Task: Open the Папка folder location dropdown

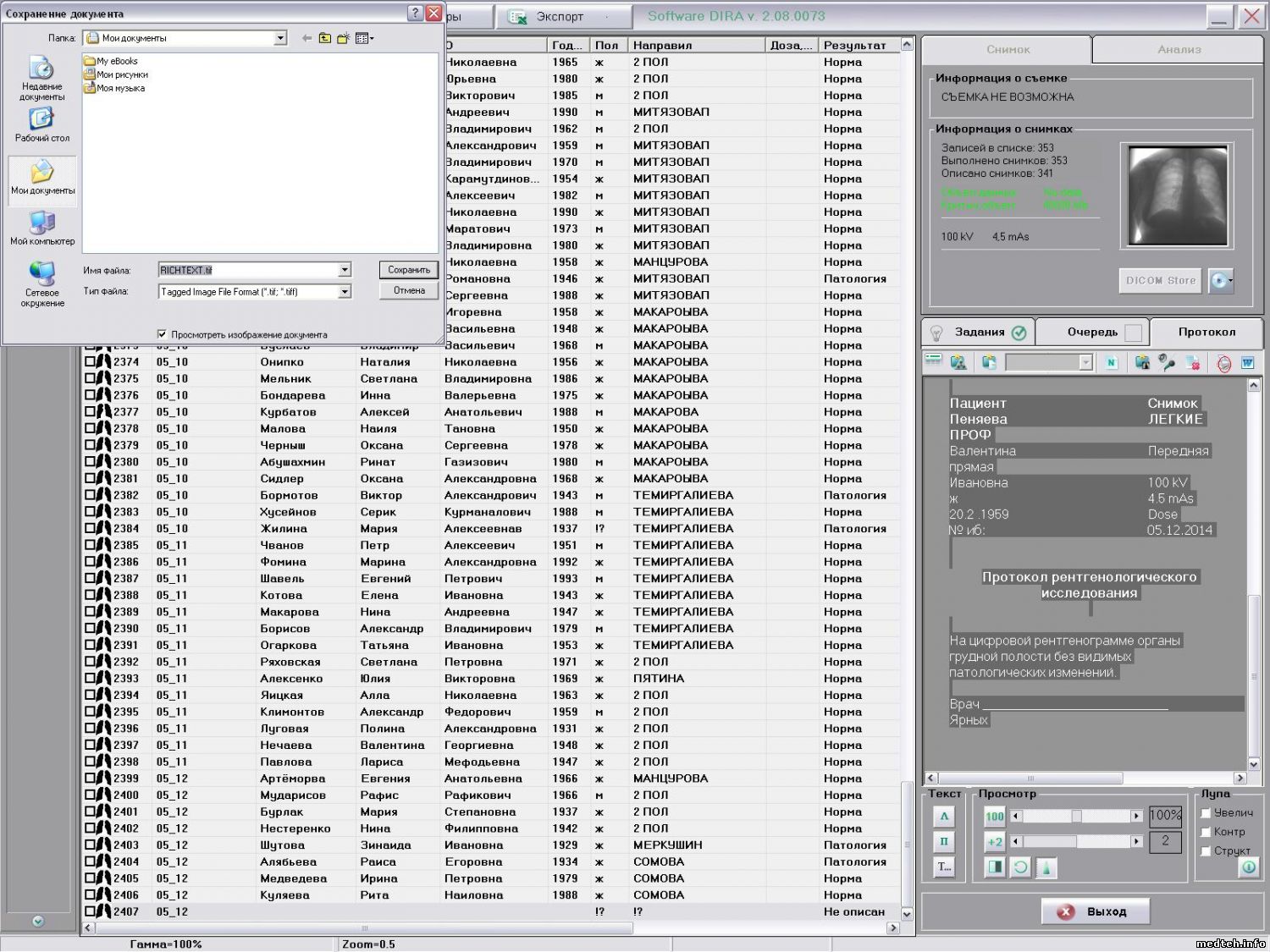Action: click(x=280, y=38)
